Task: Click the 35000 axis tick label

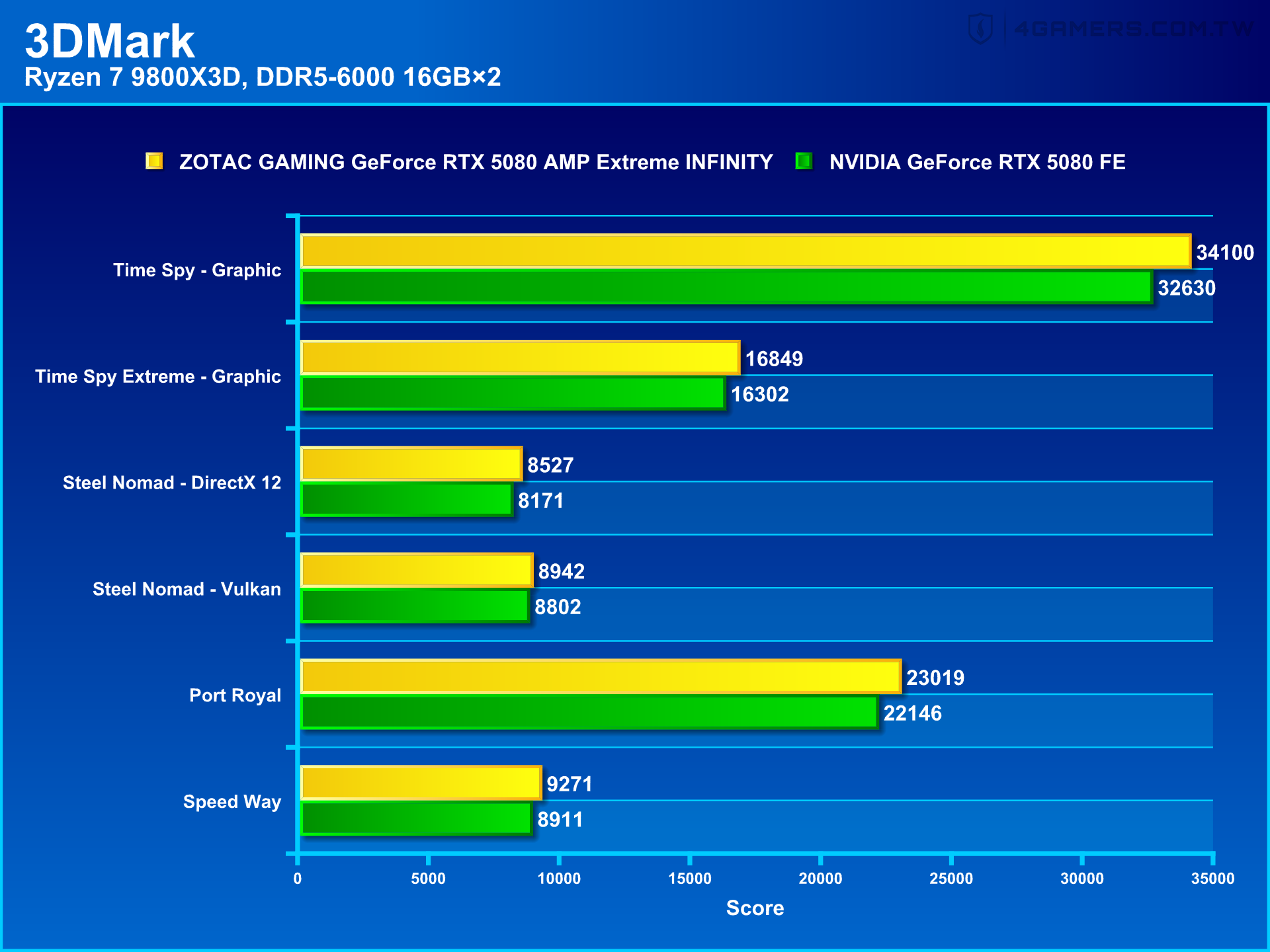Action: point(1213,879)
